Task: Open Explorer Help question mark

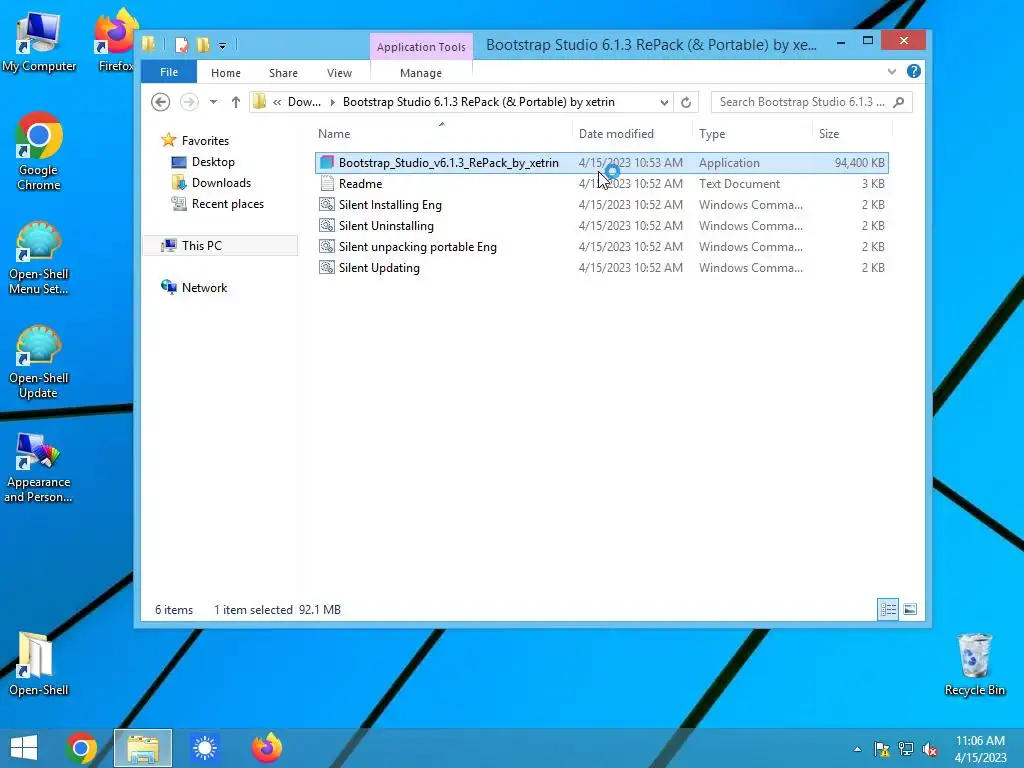Action: pos(914,71)
